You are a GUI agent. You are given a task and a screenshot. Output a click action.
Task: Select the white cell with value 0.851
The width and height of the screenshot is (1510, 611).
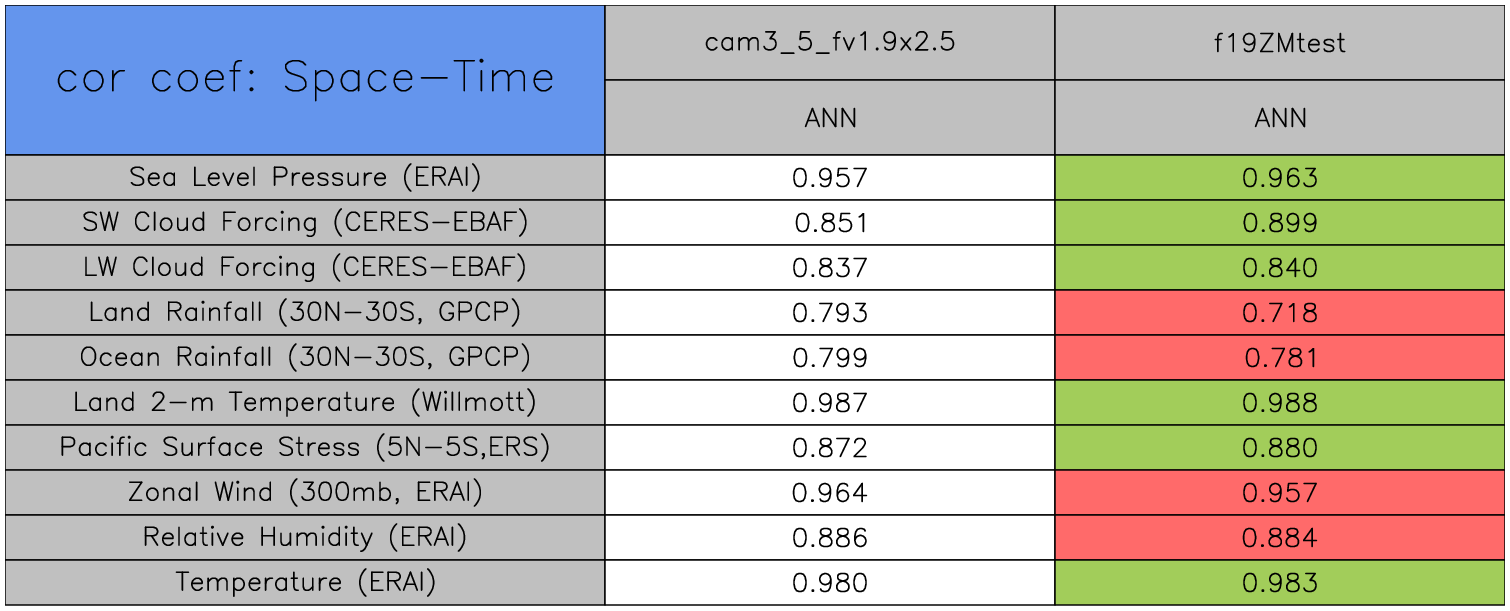[x=829, y=223]
